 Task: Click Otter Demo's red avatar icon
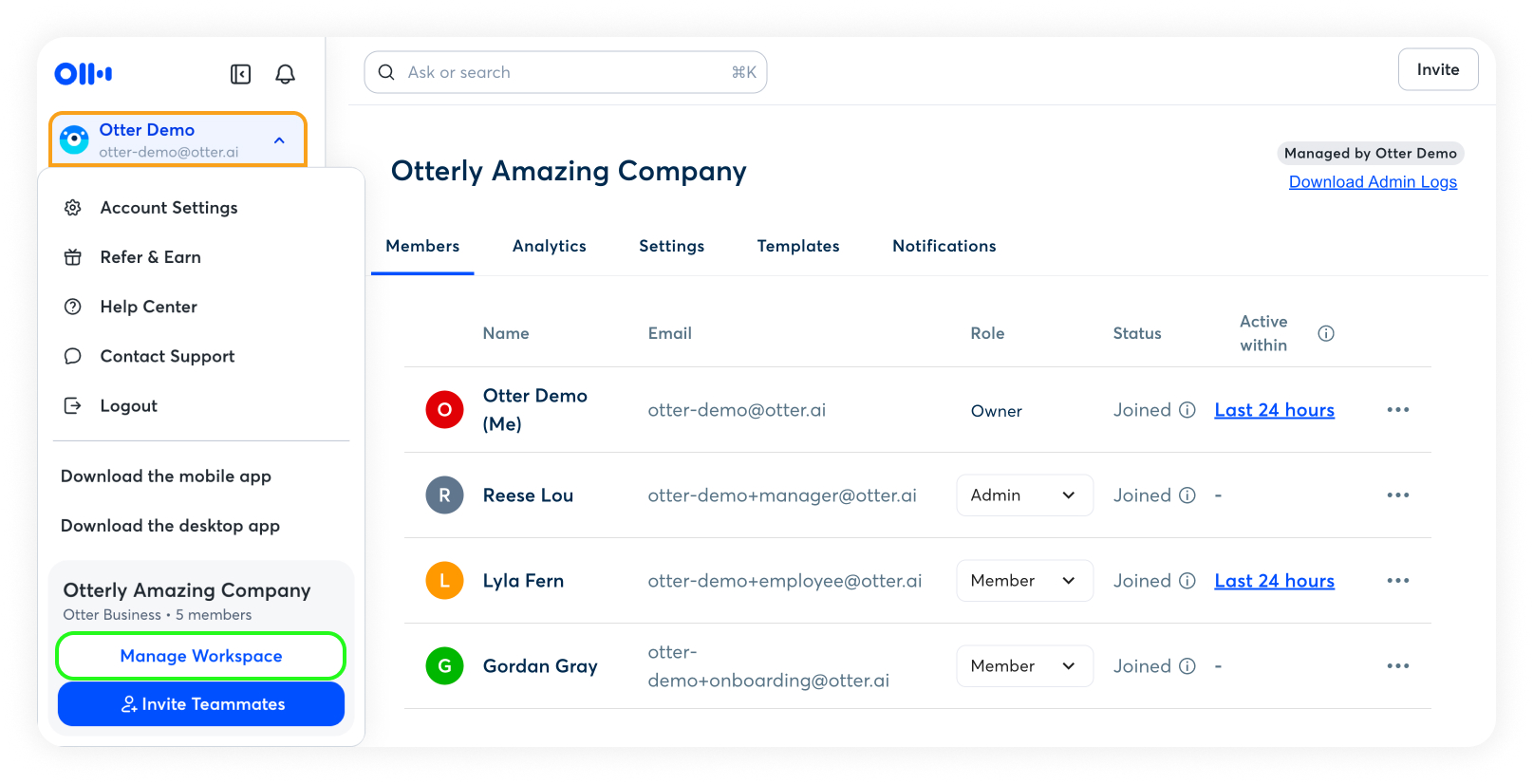point(444,410)
